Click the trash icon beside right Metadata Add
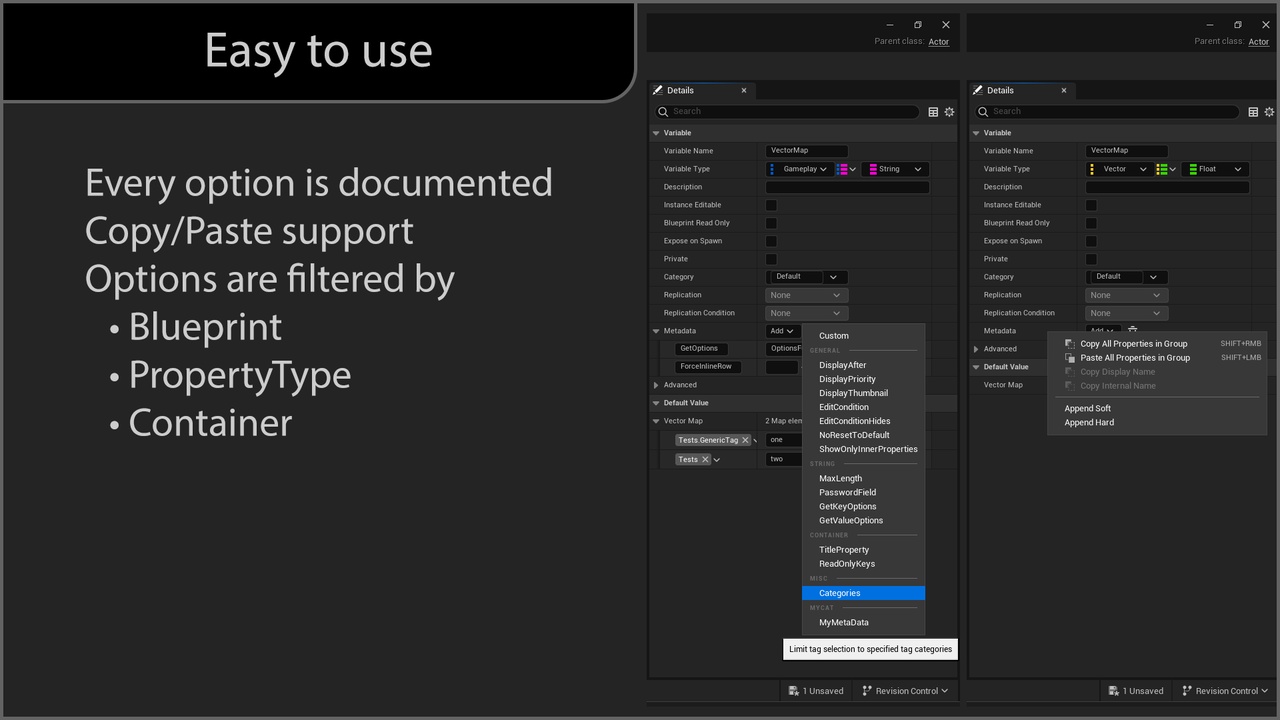 1132,330
